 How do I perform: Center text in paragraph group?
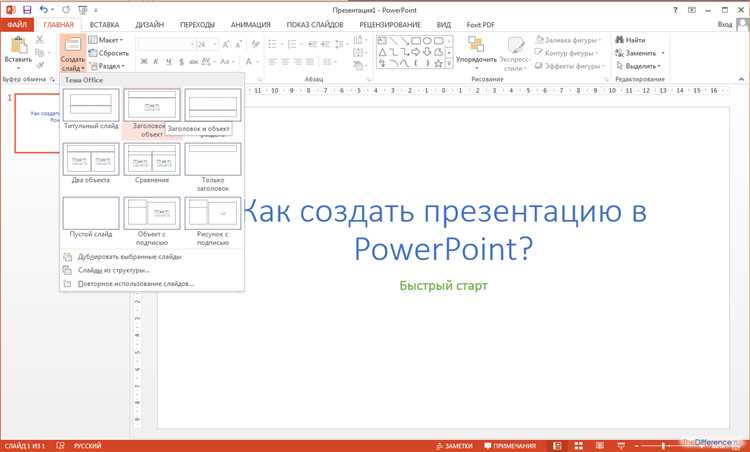point(285,61)
